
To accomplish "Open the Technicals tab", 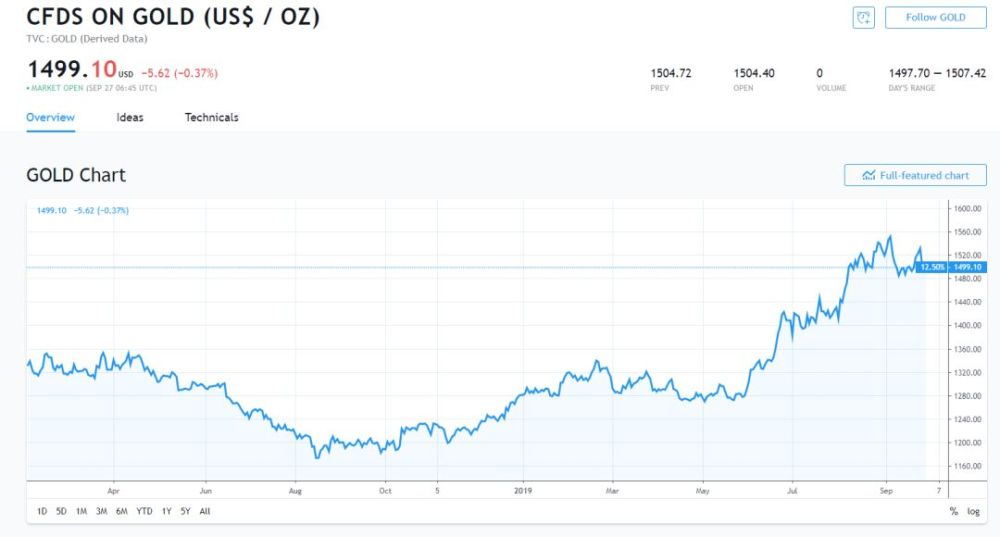I will point(211,117).
